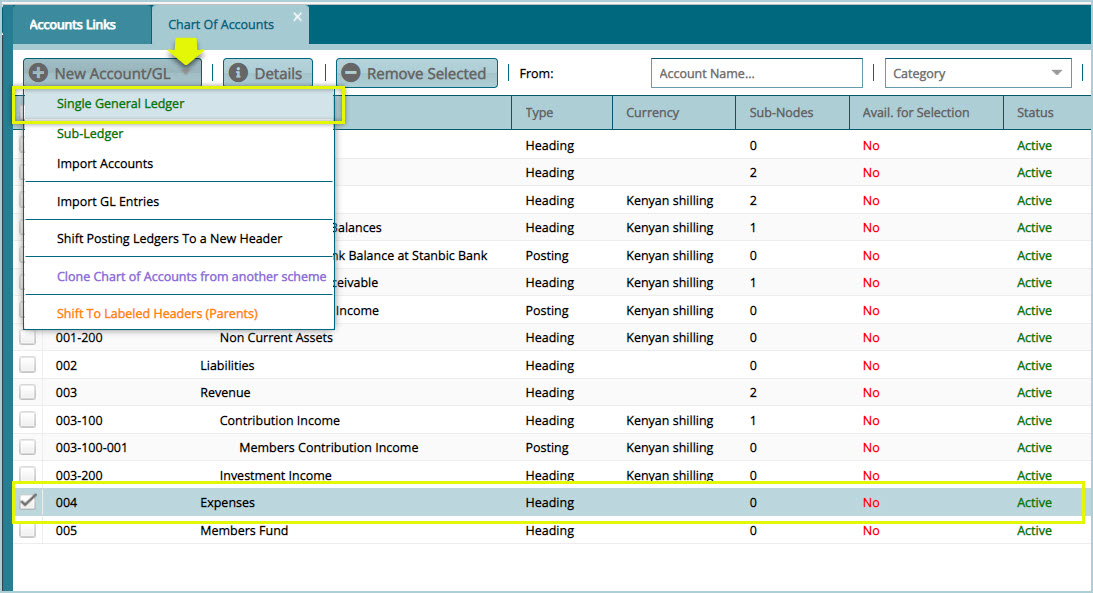Check the 003-200 Investment Income checkbox
The image size is (1093, 593).
[28, 475]
